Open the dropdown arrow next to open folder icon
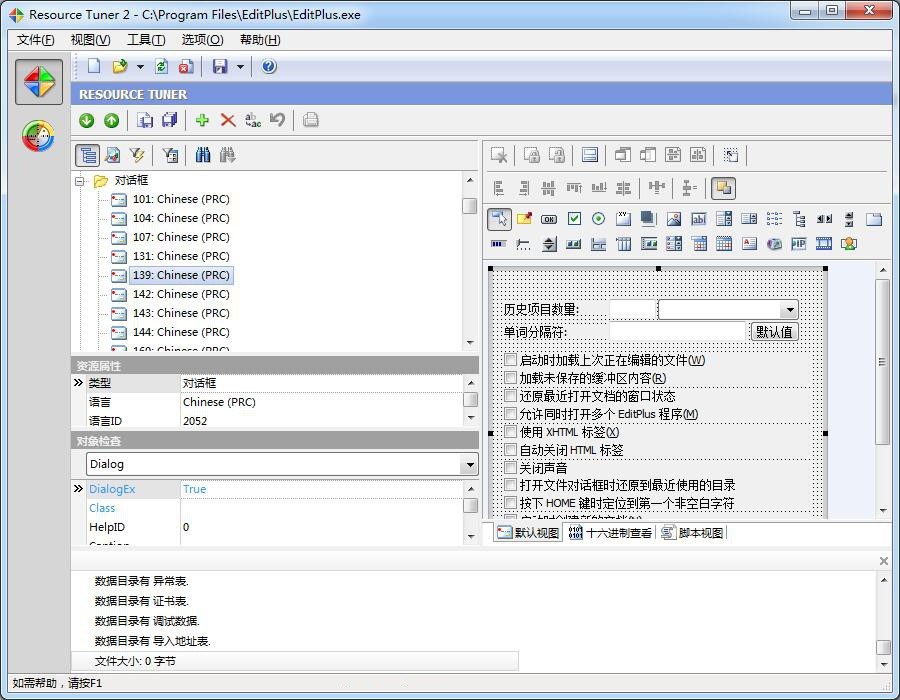 pos(140,67)
